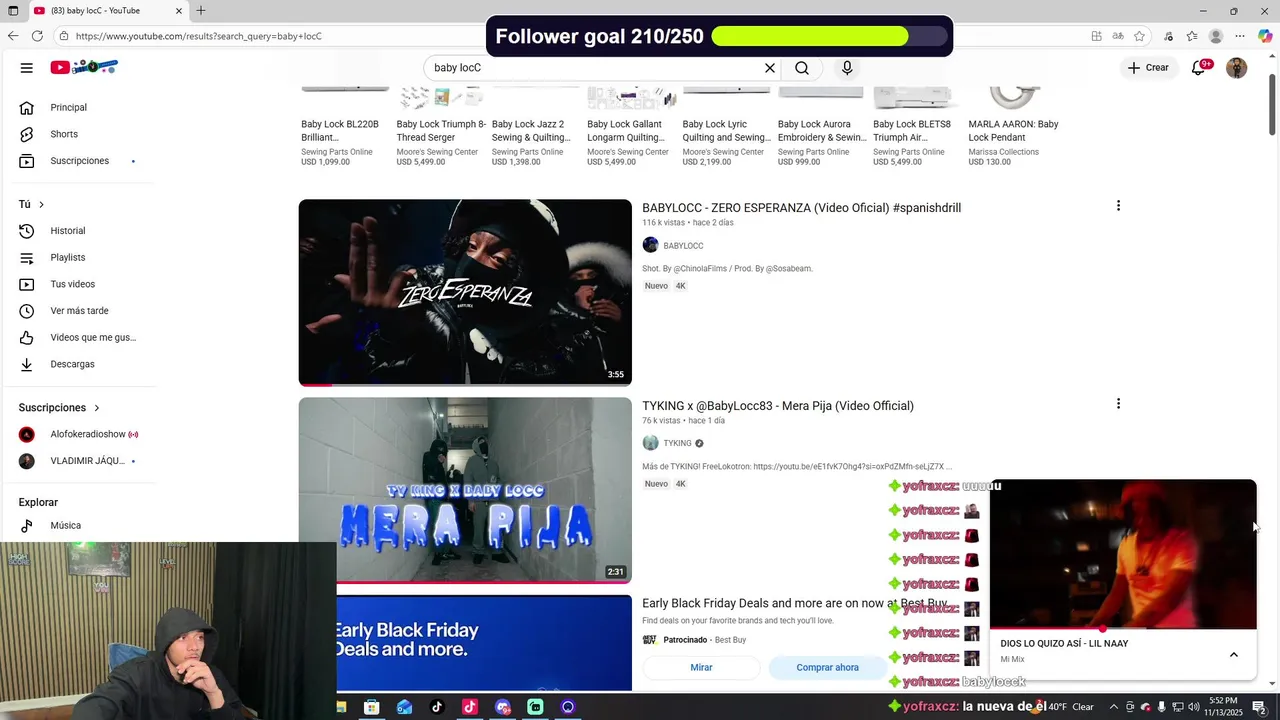1280x720 pixels.
Task: Play the MERA PIJA video thumbnail
Action: (x=465, y=490)
